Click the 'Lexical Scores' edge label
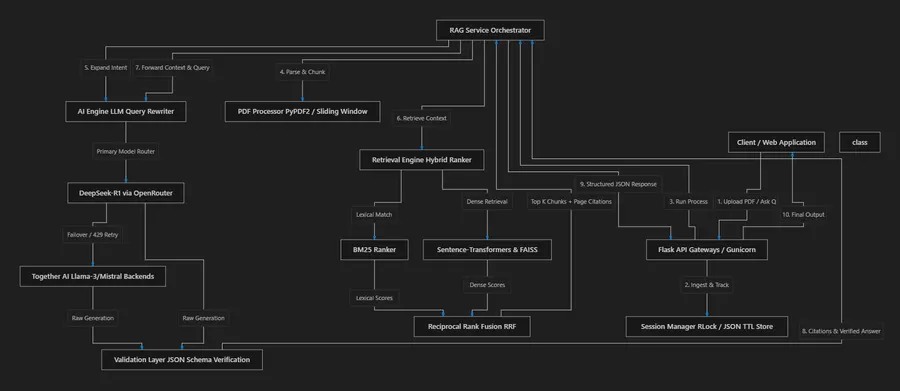The width and height of the screenshot is (900, 391). (x=374, y=297)
